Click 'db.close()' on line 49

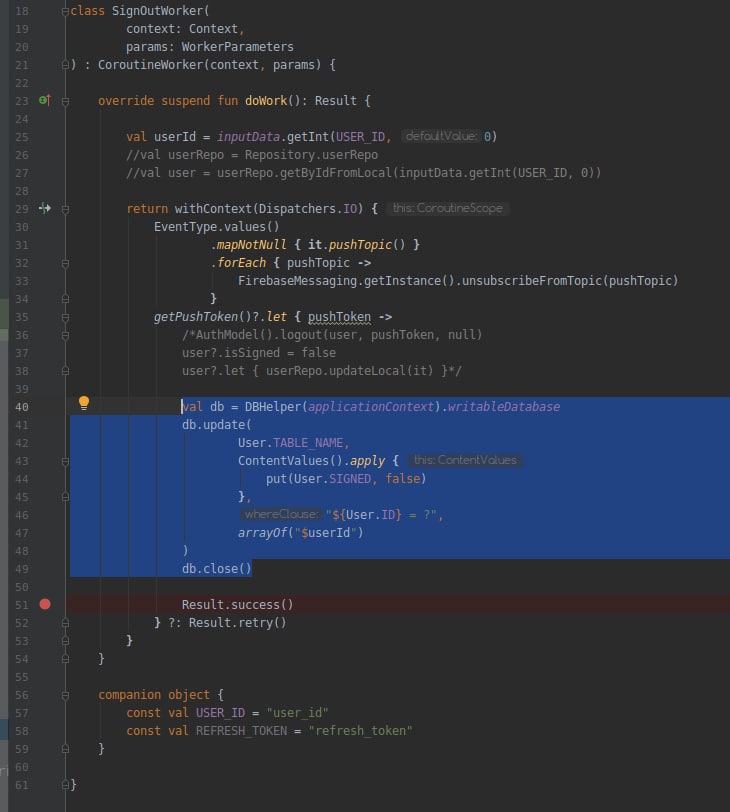click(x=216, y=569)
